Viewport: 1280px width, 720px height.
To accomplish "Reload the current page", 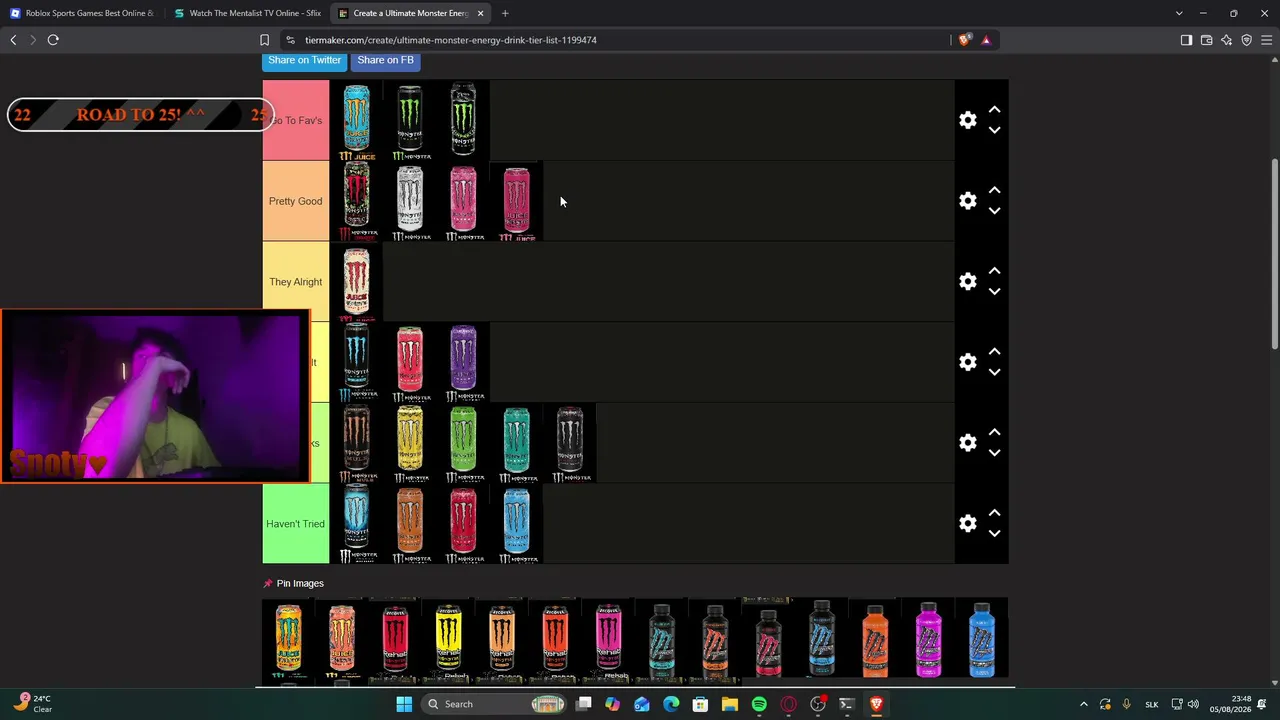I will pos(53,40).
